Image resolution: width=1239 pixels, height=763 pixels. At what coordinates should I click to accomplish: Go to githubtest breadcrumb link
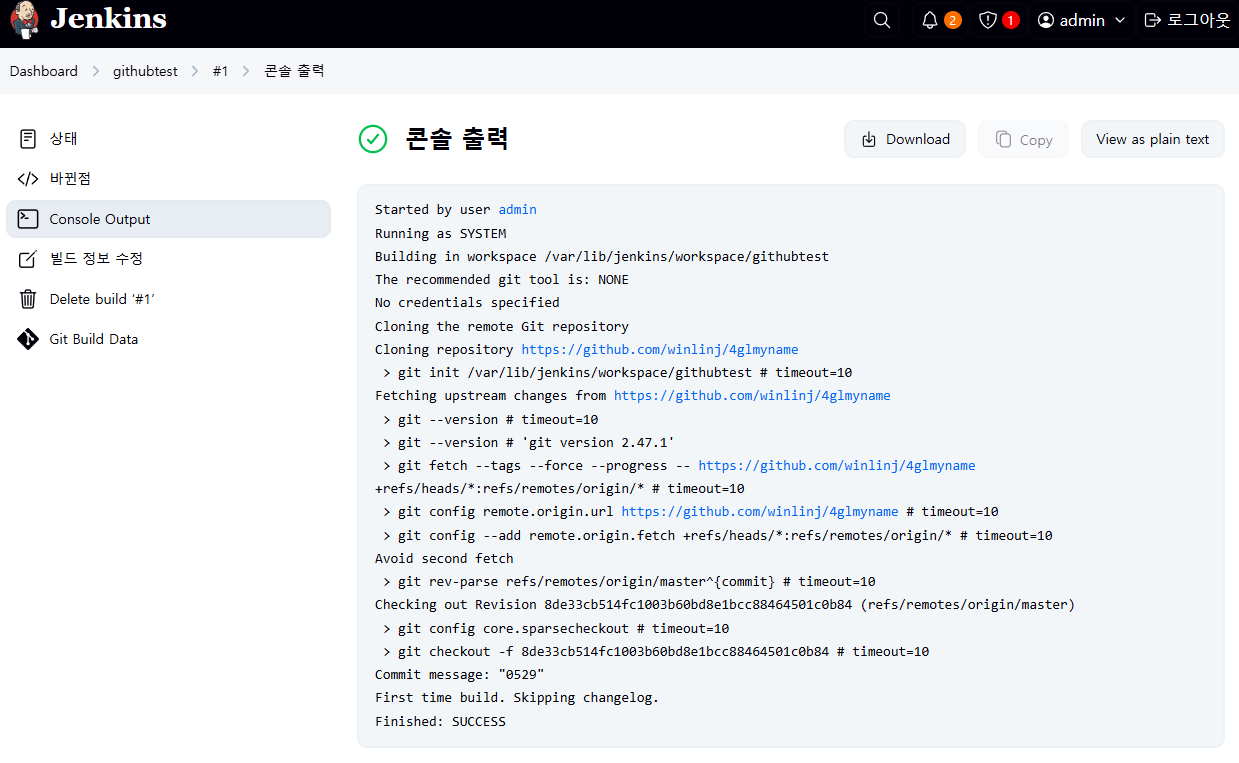pos(145,71)
